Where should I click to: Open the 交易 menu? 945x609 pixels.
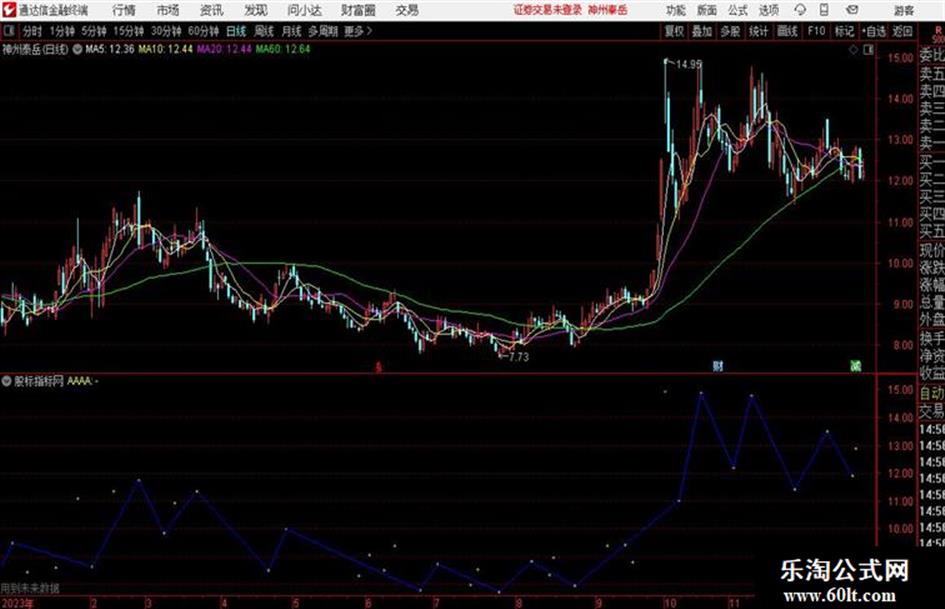pyautogui.click(x=407, y=10)
